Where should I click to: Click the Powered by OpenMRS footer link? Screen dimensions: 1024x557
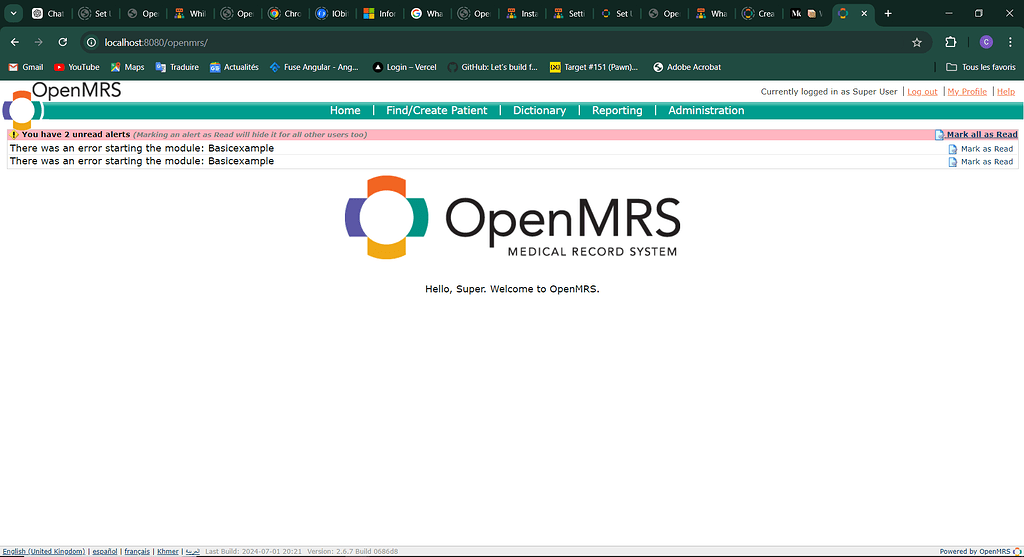pyautogui.click(x=979, y=552)
